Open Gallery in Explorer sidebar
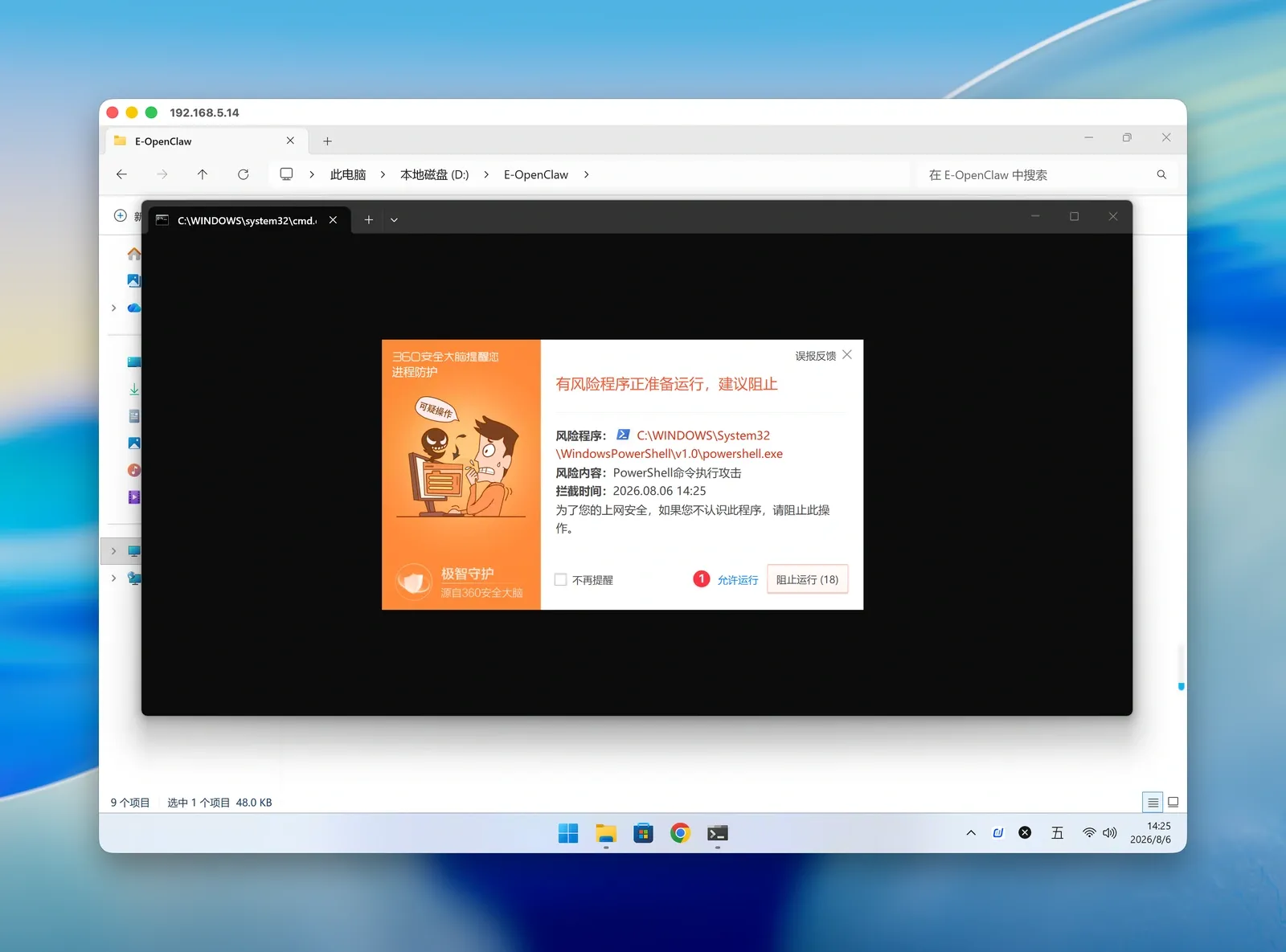This screenshot has height=952, width=1286. [134, 280]
